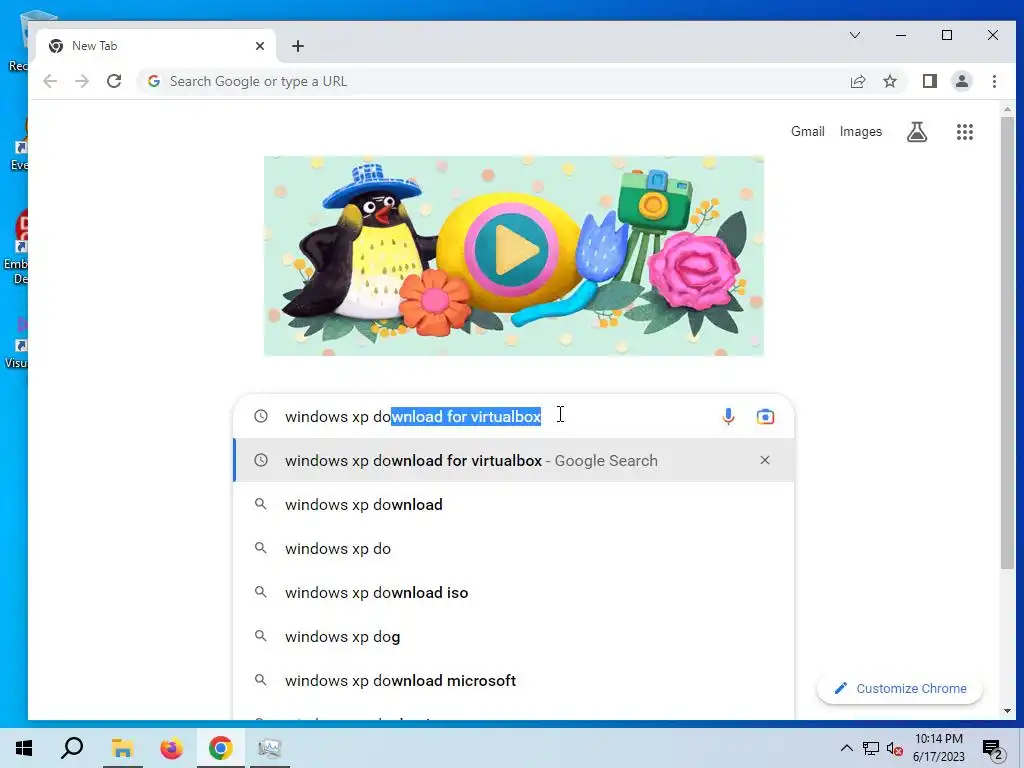Open the Windows Start menu

click(x=24, y=748)
